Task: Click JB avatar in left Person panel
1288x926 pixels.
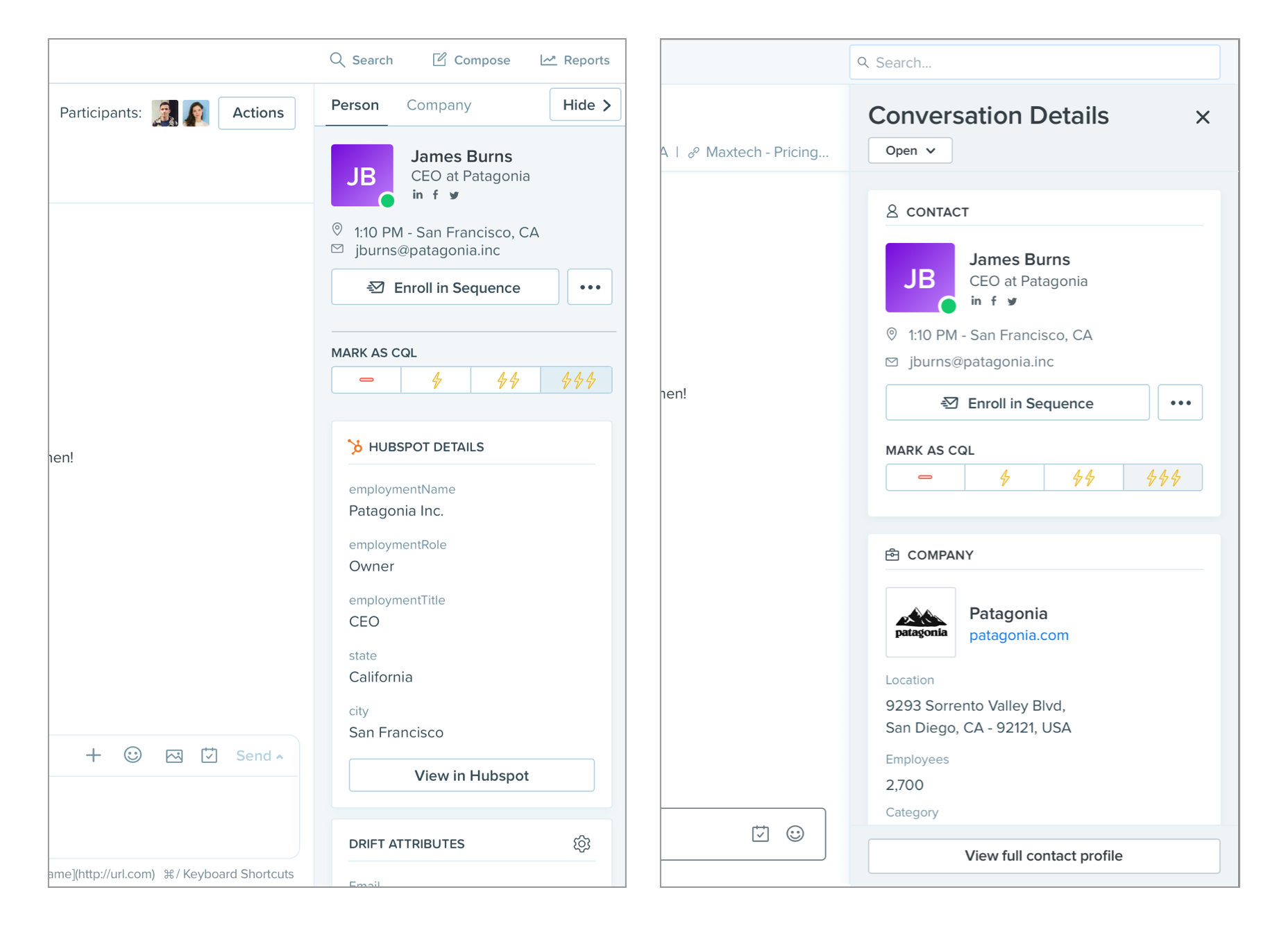Action: (x=362, y=176)
